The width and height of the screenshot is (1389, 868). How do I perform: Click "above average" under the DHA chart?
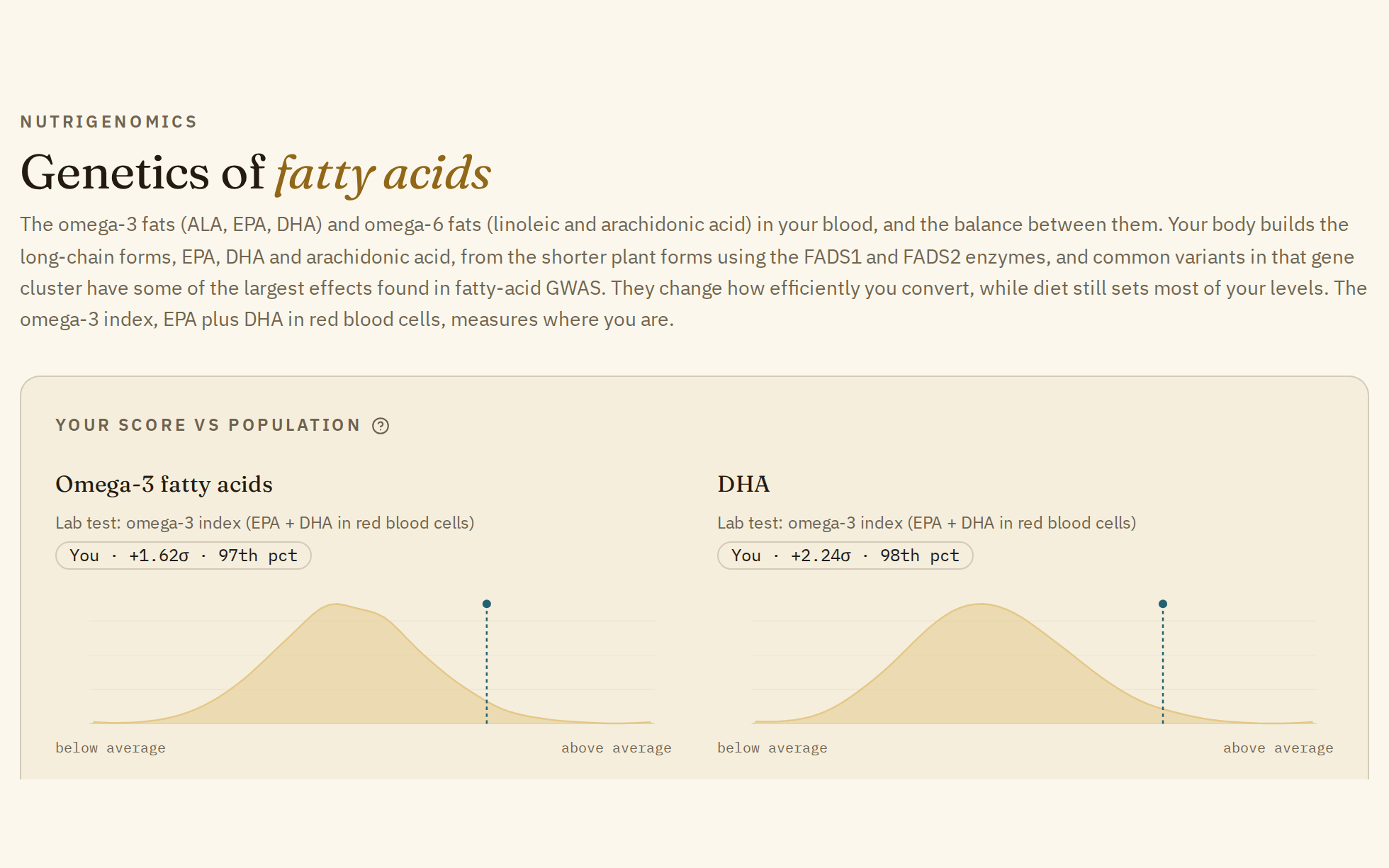pos(1278,748)
